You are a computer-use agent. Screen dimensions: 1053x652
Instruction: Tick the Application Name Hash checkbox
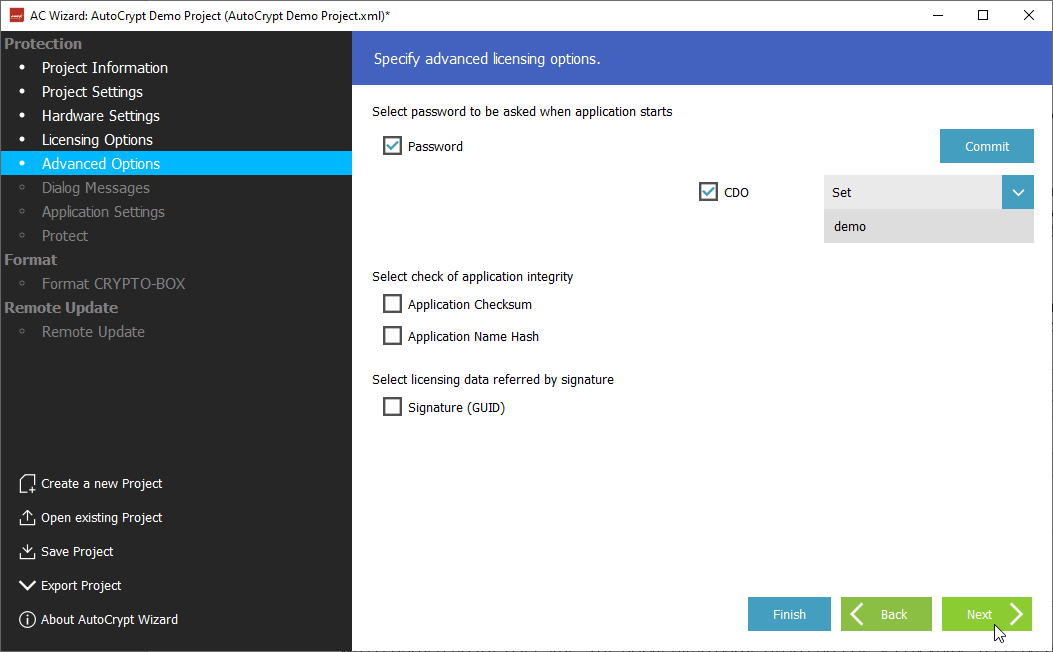[x=392, y=337]
